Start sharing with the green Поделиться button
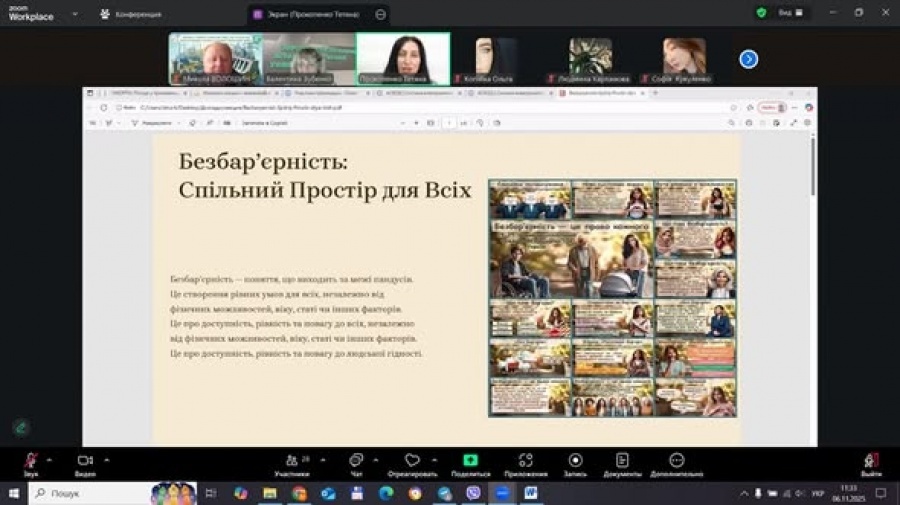Screen dimensions: 900x505 (x=470, y=461)
